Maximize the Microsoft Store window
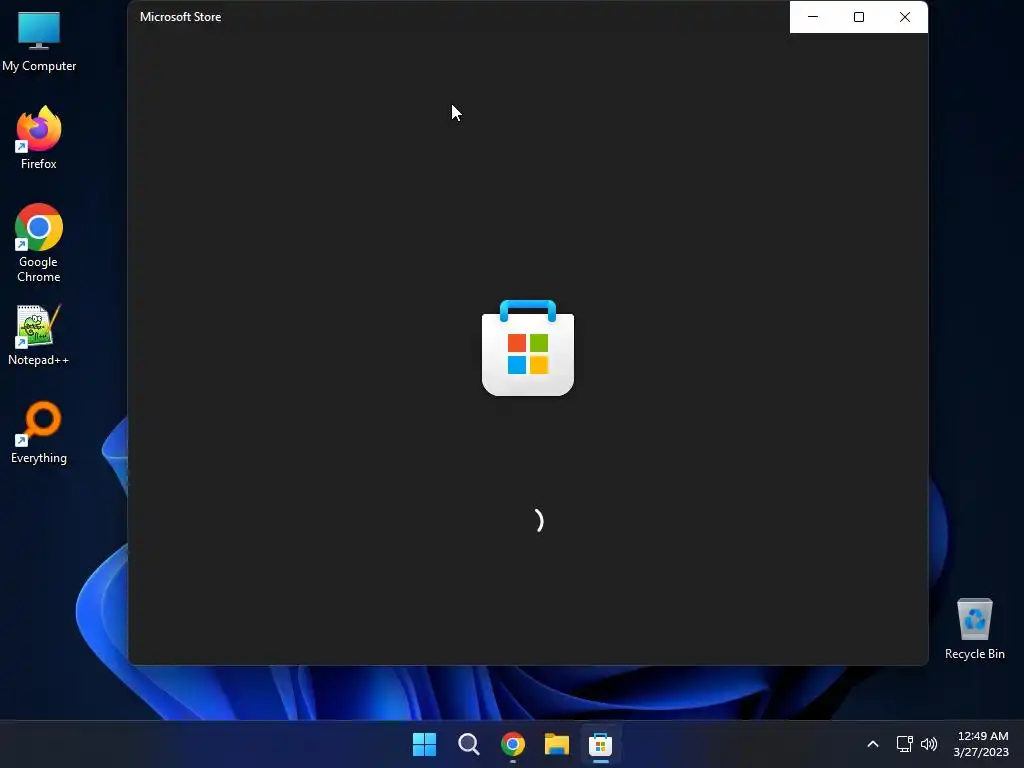1024x768 pixels. (859, 17)
